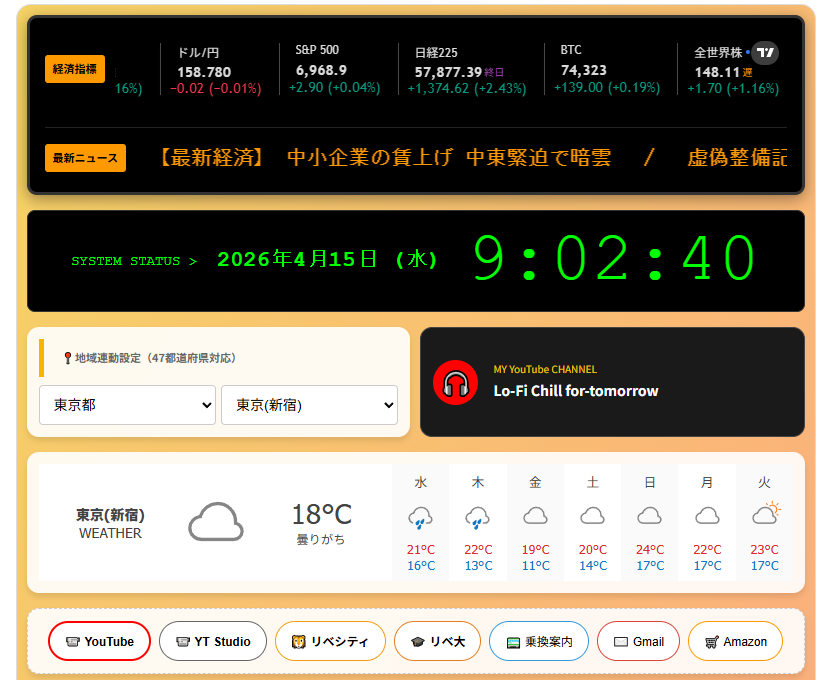Open 乗換案内 transit guide
This screenshot has width=826, height=691.
click(x=539, y=641)
